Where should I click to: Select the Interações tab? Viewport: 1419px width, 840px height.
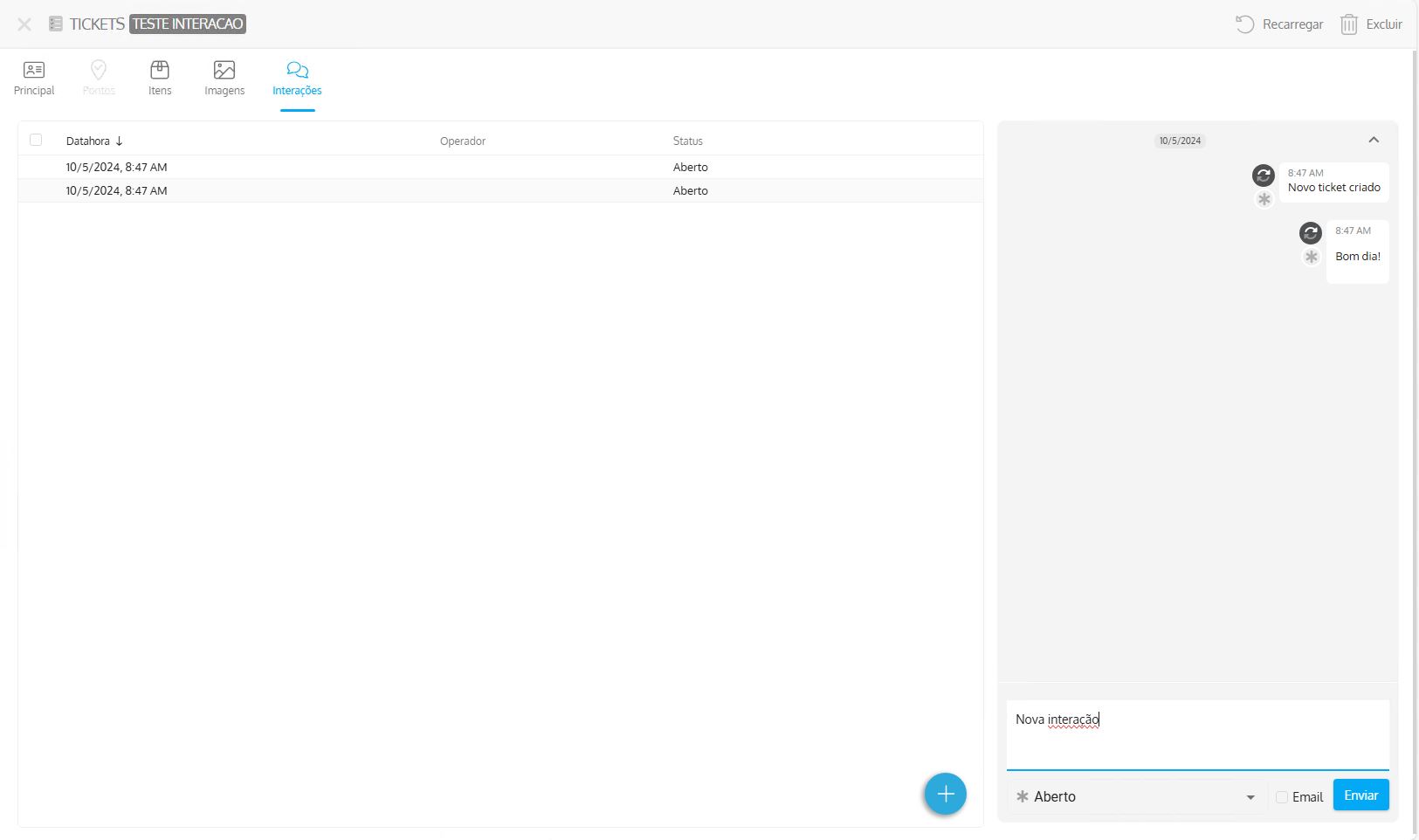(x=297, y=78)
